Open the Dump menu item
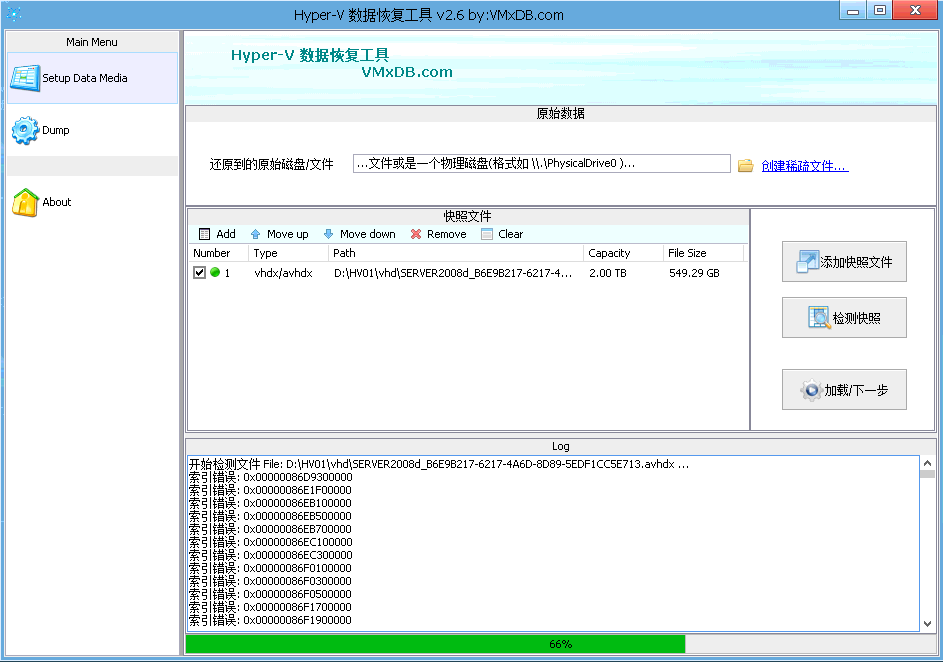The width and height of the screenshot is (943, 662). (x=92, y=130)
